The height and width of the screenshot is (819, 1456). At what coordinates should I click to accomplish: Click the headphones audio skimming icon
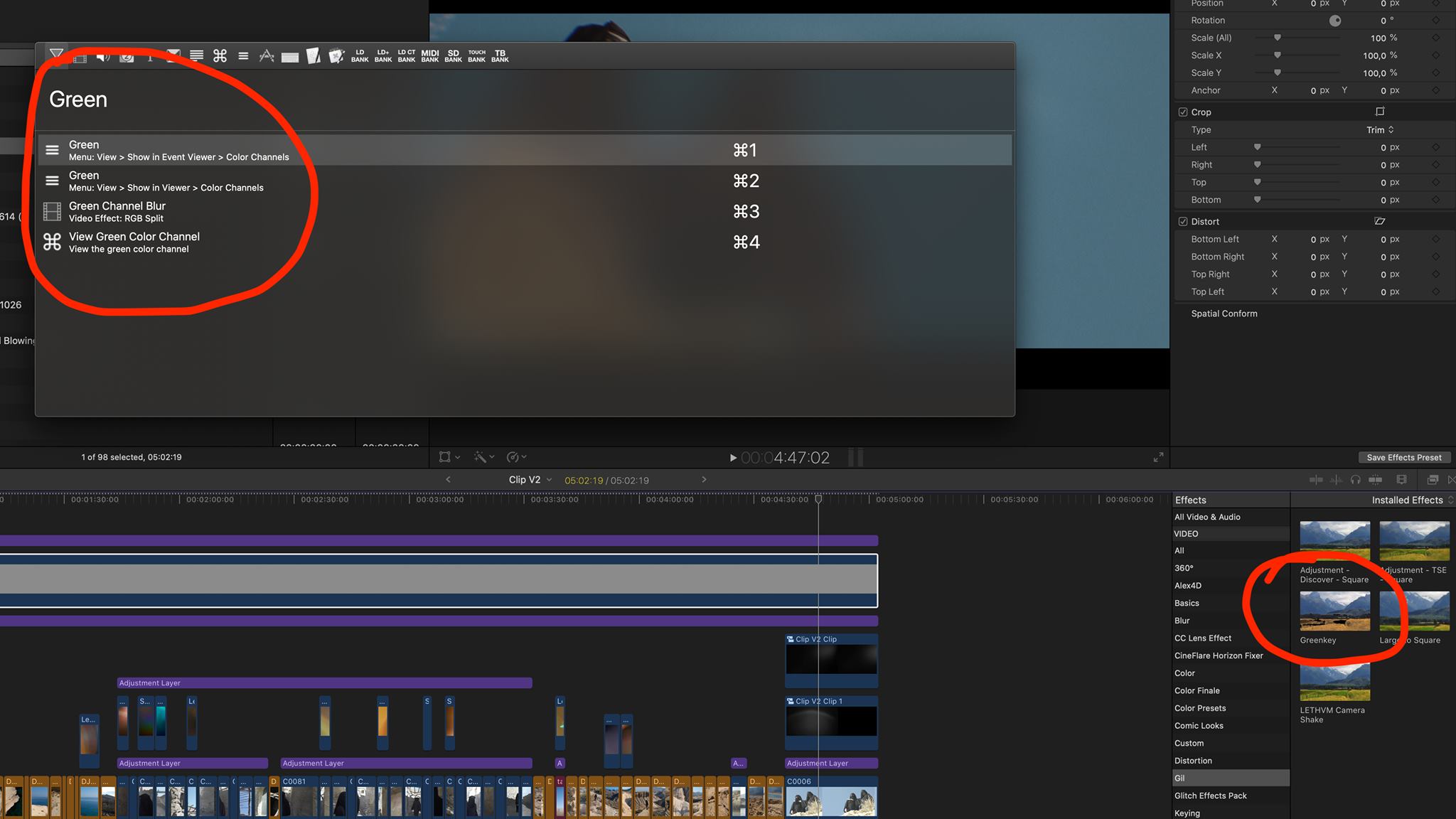click(x=1356, y=480)
